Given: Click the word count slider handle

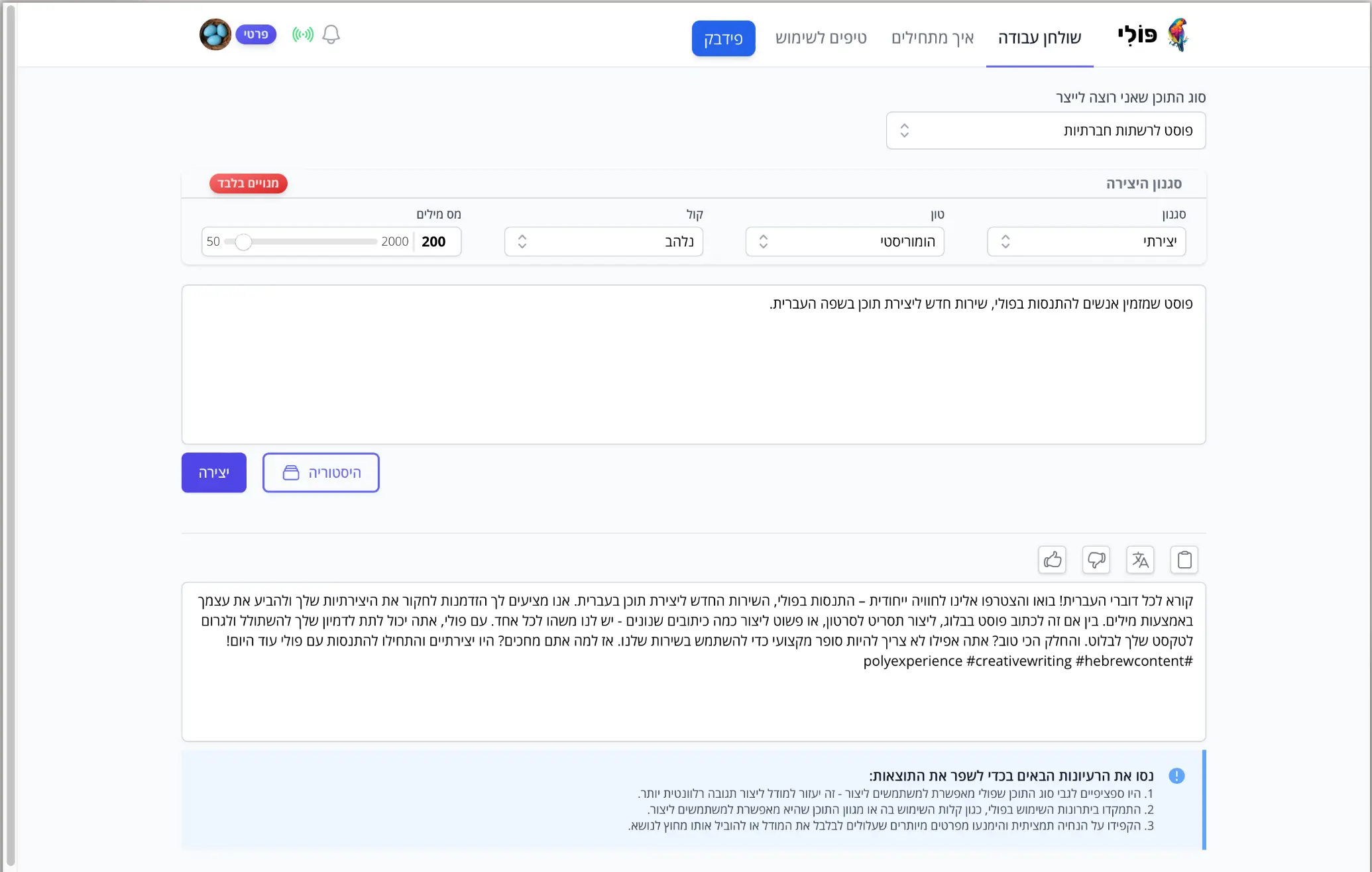Looking at the screenshot, I should 243,242.
